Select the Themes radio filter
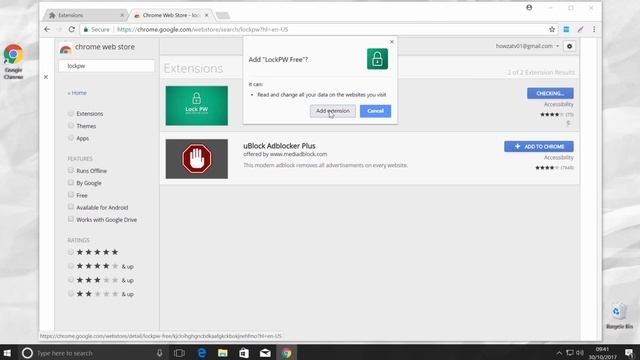The height and width of the screenshot is (360, 640). (71, 126)
